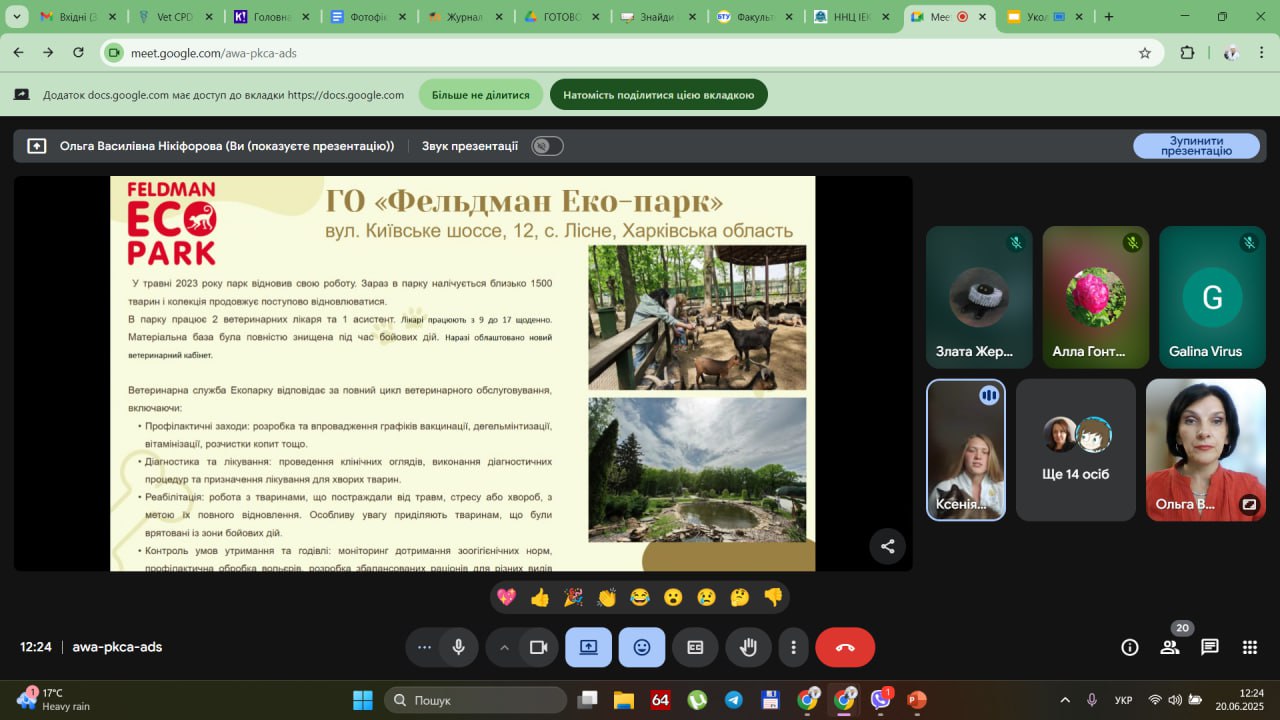Open tab search dropdown in Chrome
The image size is (1280, 720).
click(x=16, y=17)
